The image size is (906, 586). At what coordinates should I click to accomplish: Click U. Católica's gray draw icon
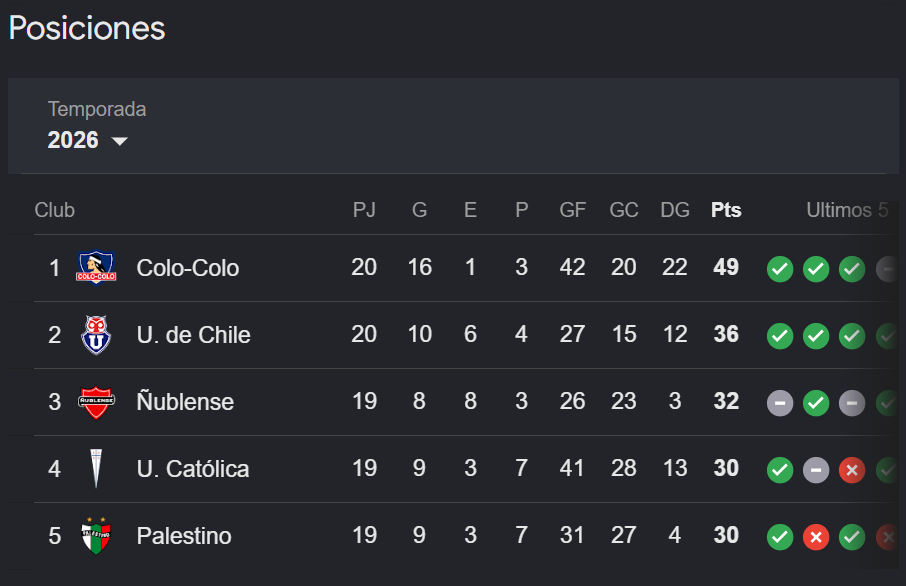(816, 470)
